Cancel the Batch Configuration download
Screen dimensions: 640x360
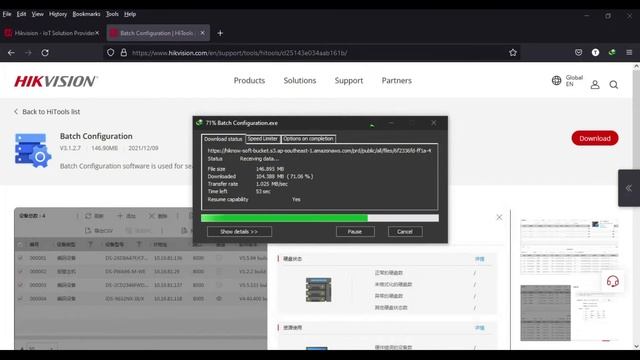click(405, 231)
